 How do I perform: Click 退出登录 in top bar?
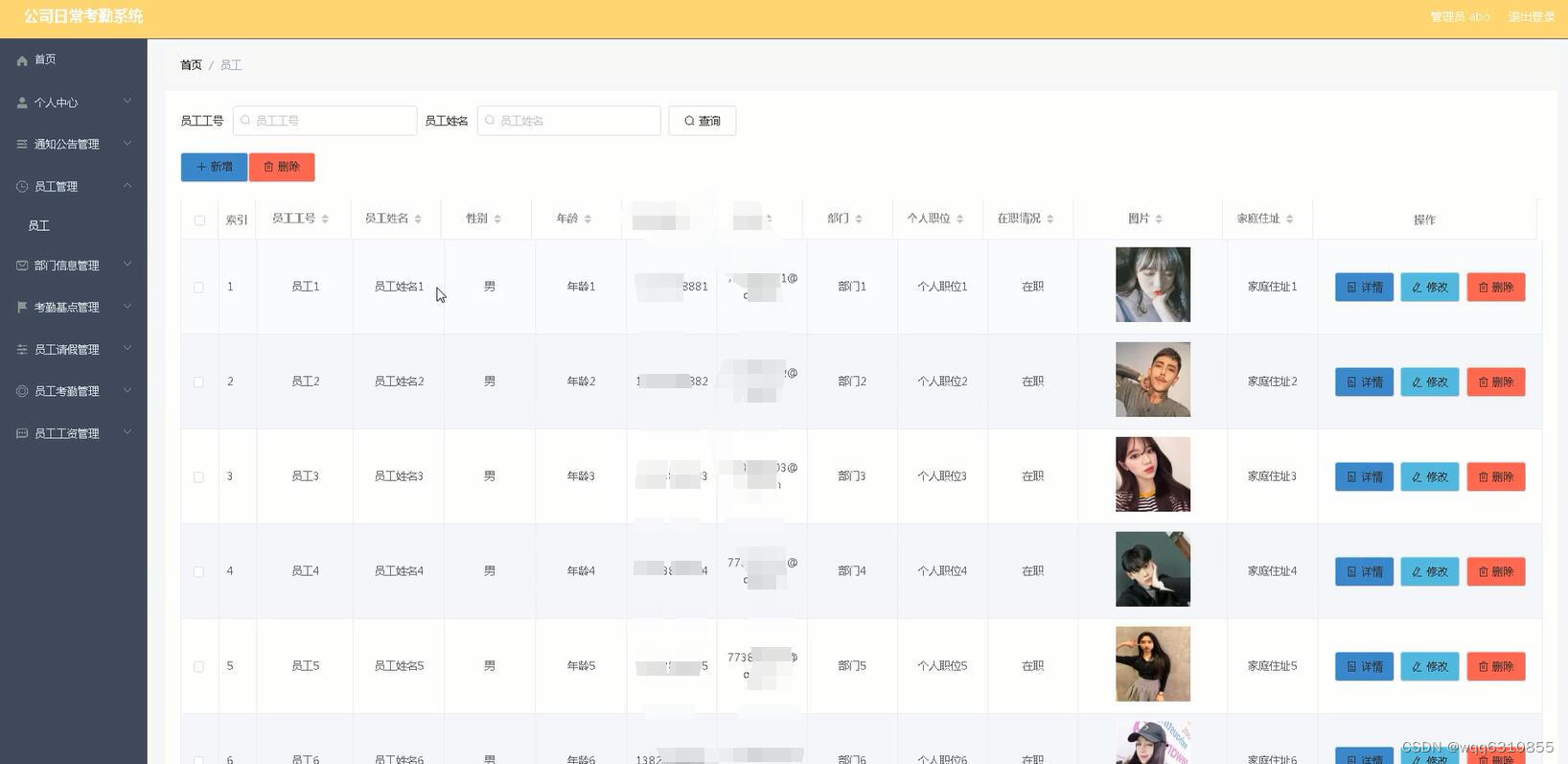1531,17
